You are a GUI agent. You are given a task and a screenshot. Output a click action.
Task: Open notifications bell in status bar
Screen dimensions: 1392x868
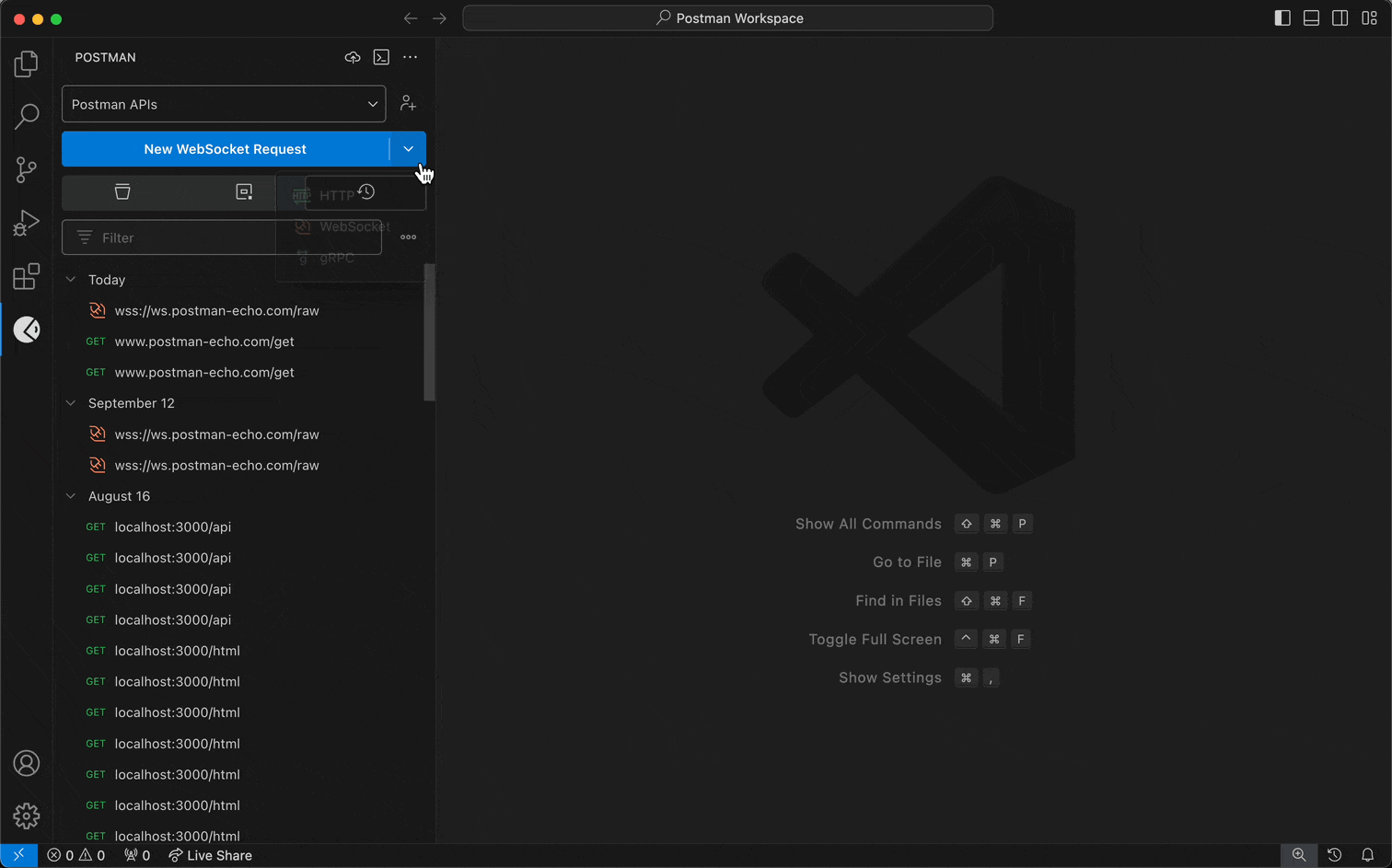(x=1368, y=855)
